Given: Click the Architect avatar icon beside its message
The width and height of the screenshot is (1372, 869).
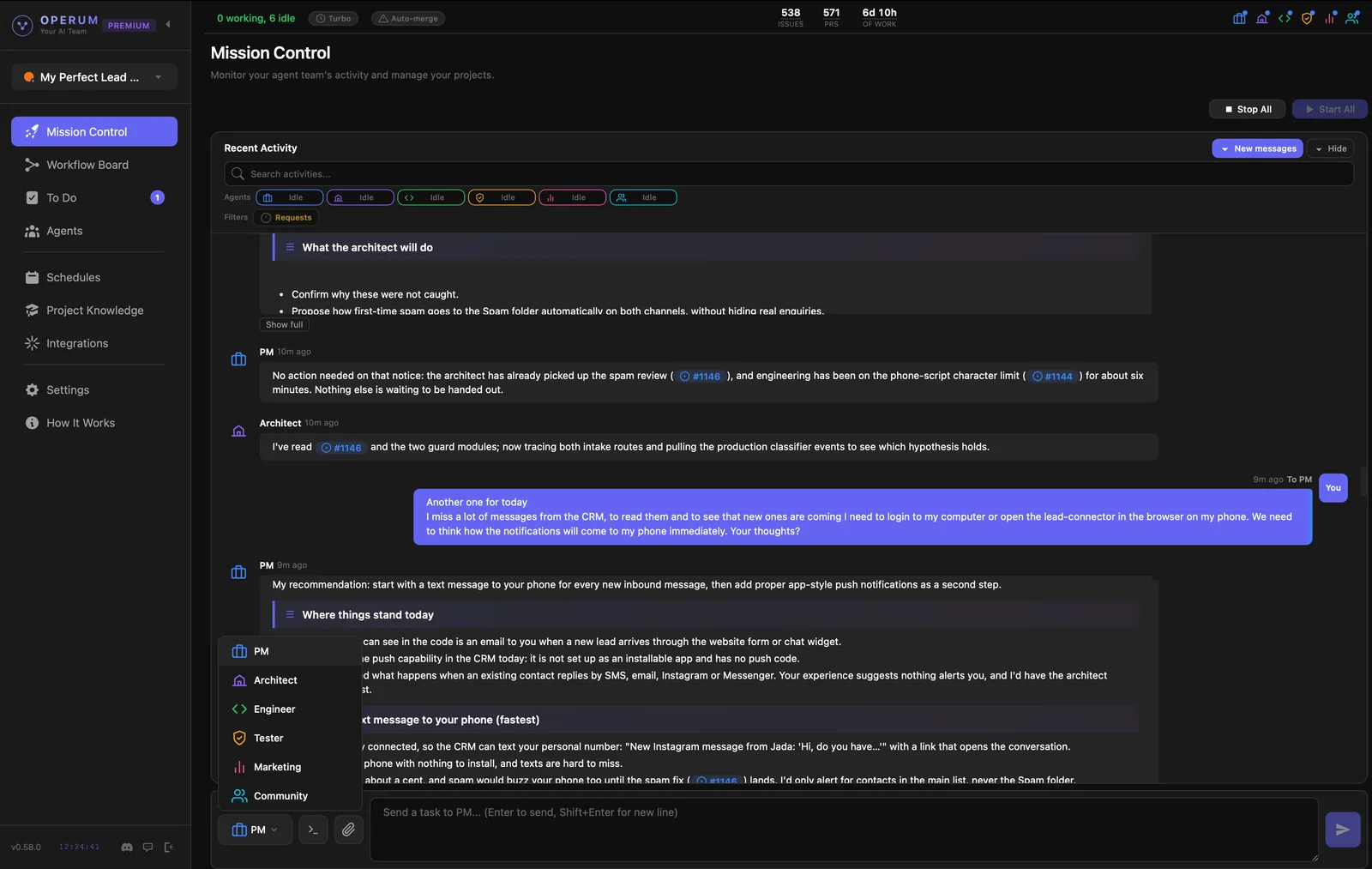Looking at the screenshot, I should pos(239,431).
